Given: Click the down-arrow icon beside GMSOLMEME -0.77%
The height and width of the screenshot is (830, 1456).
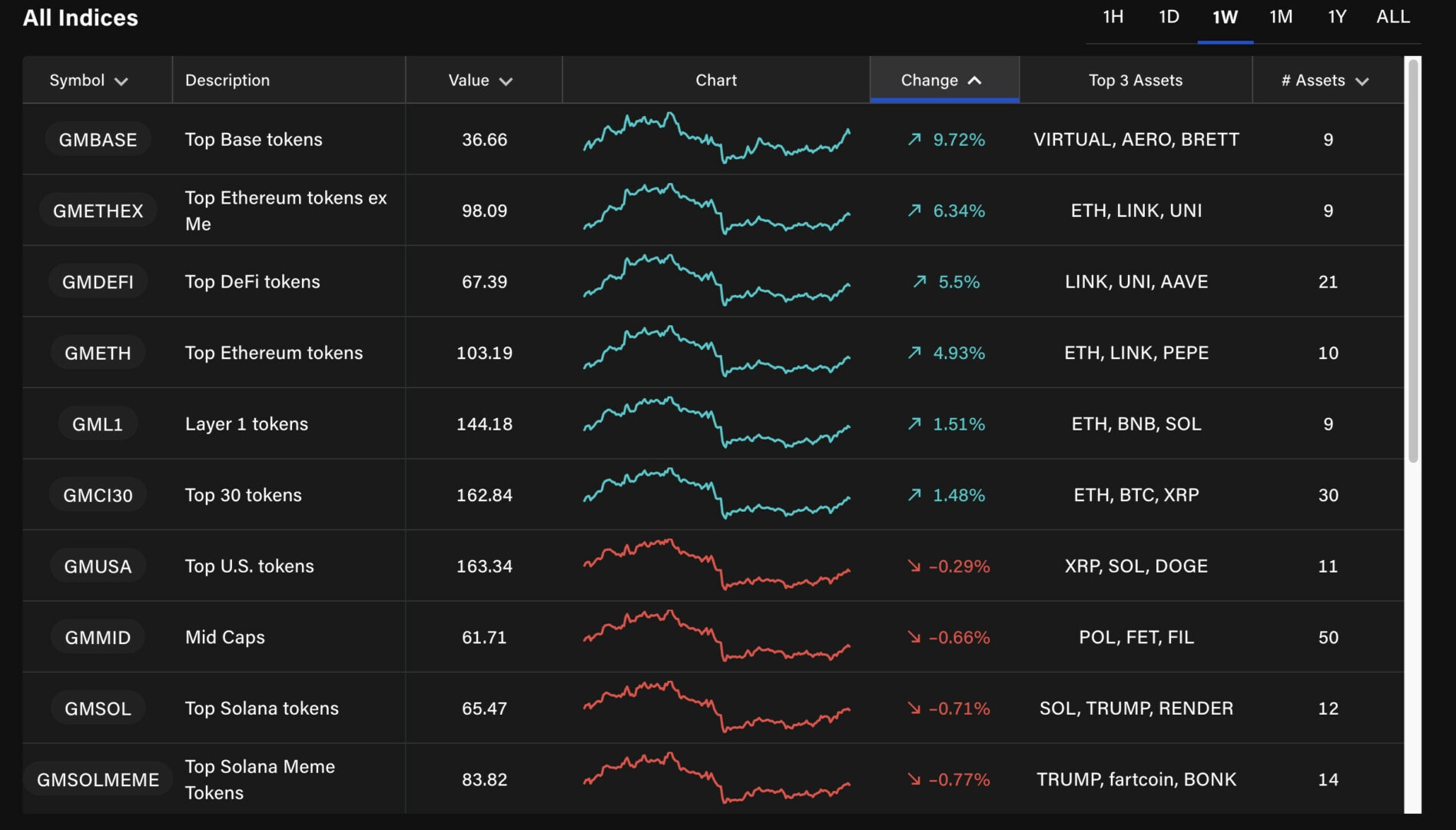Looking at the screenshot, I should point(914,779).
